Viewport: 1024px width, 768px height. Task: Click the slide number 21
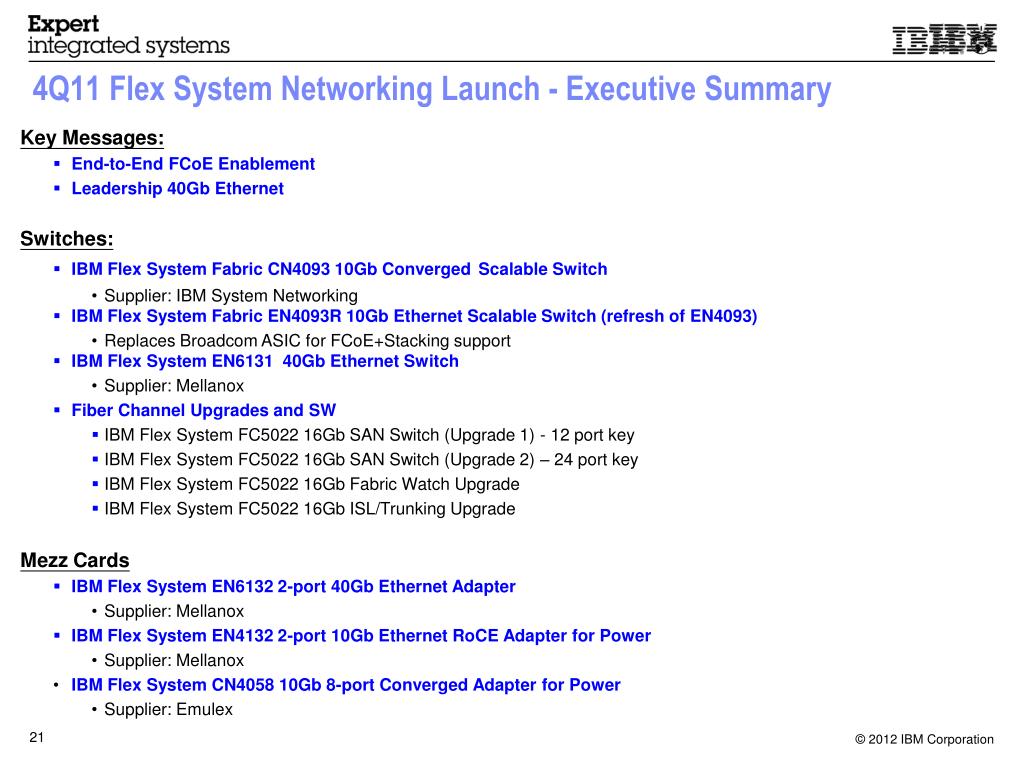tap(37, 737)
